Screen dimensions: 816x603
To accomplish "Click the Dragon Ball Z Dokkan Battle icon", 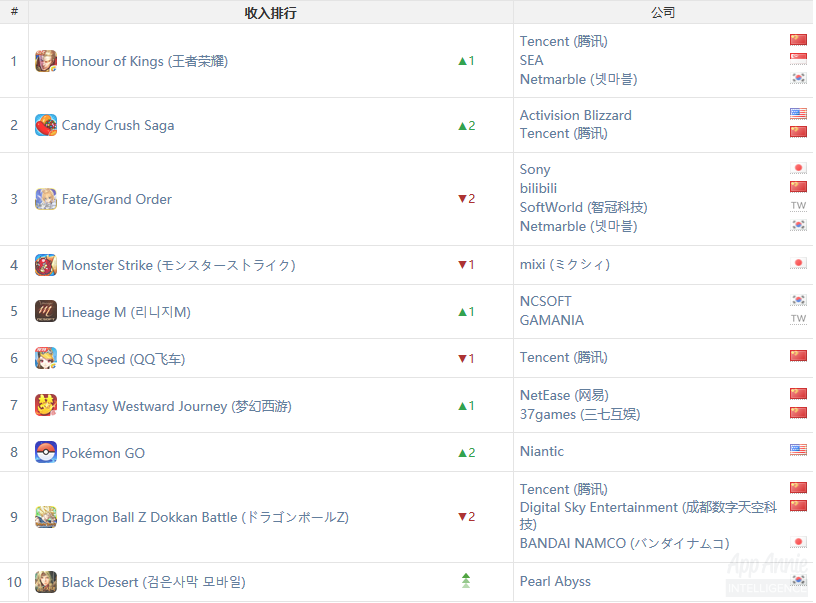I will pyautogui.click(x=46, y=517).
